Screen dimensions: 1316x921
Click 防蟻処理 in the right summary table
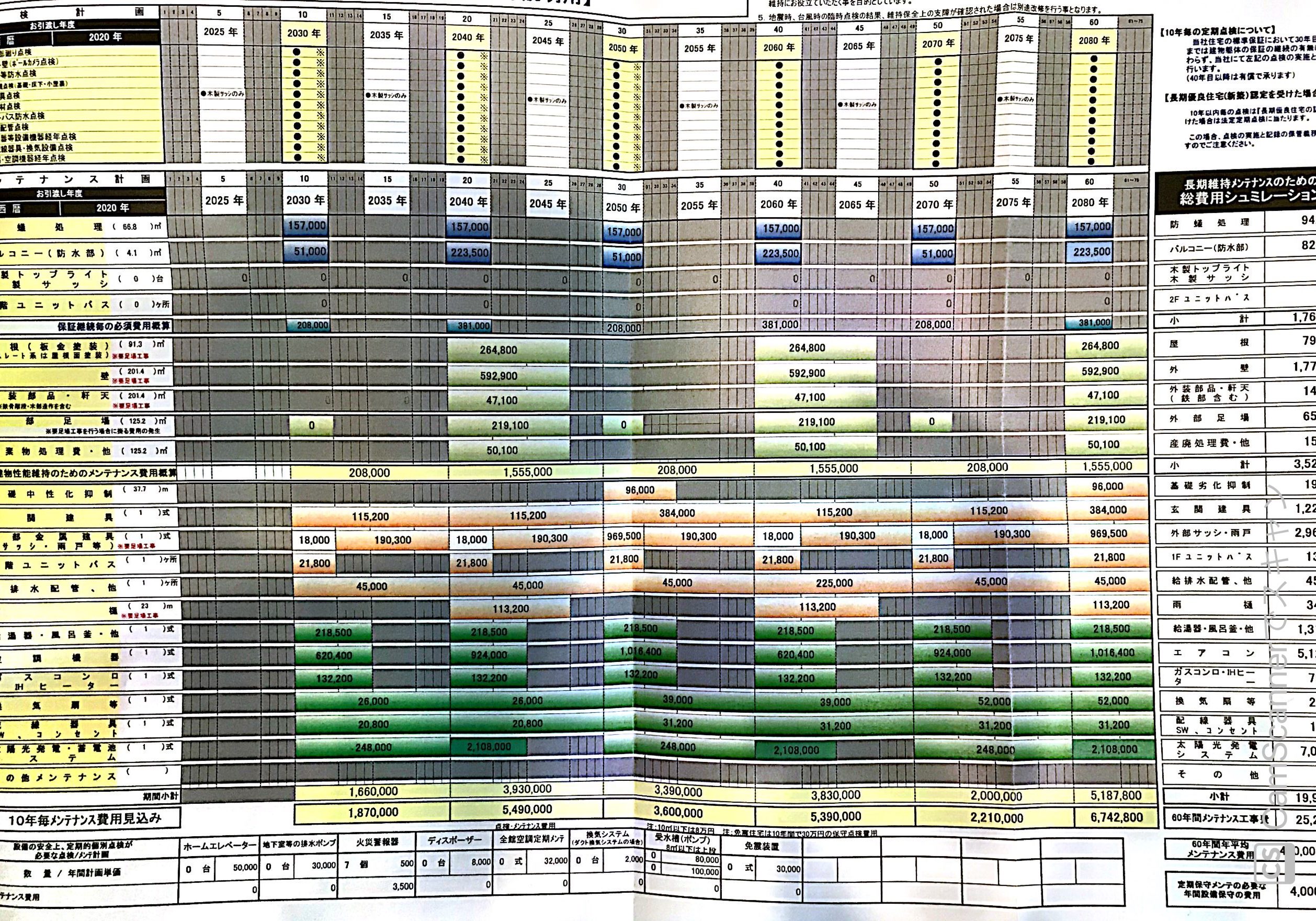(1209, 223)
